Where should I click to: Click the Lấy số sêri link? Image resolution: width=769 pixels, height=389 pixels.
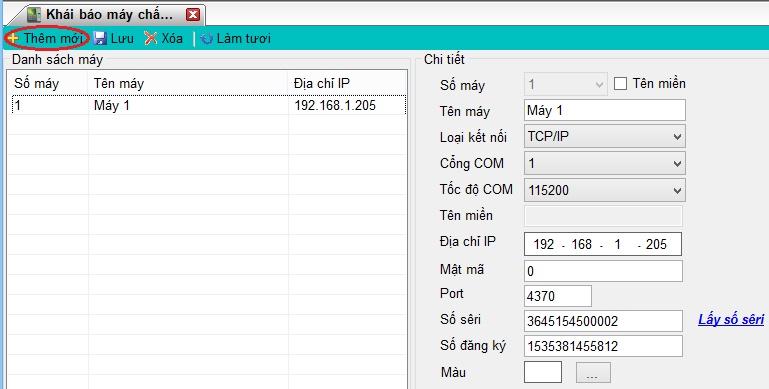click(x=731, y=320)
